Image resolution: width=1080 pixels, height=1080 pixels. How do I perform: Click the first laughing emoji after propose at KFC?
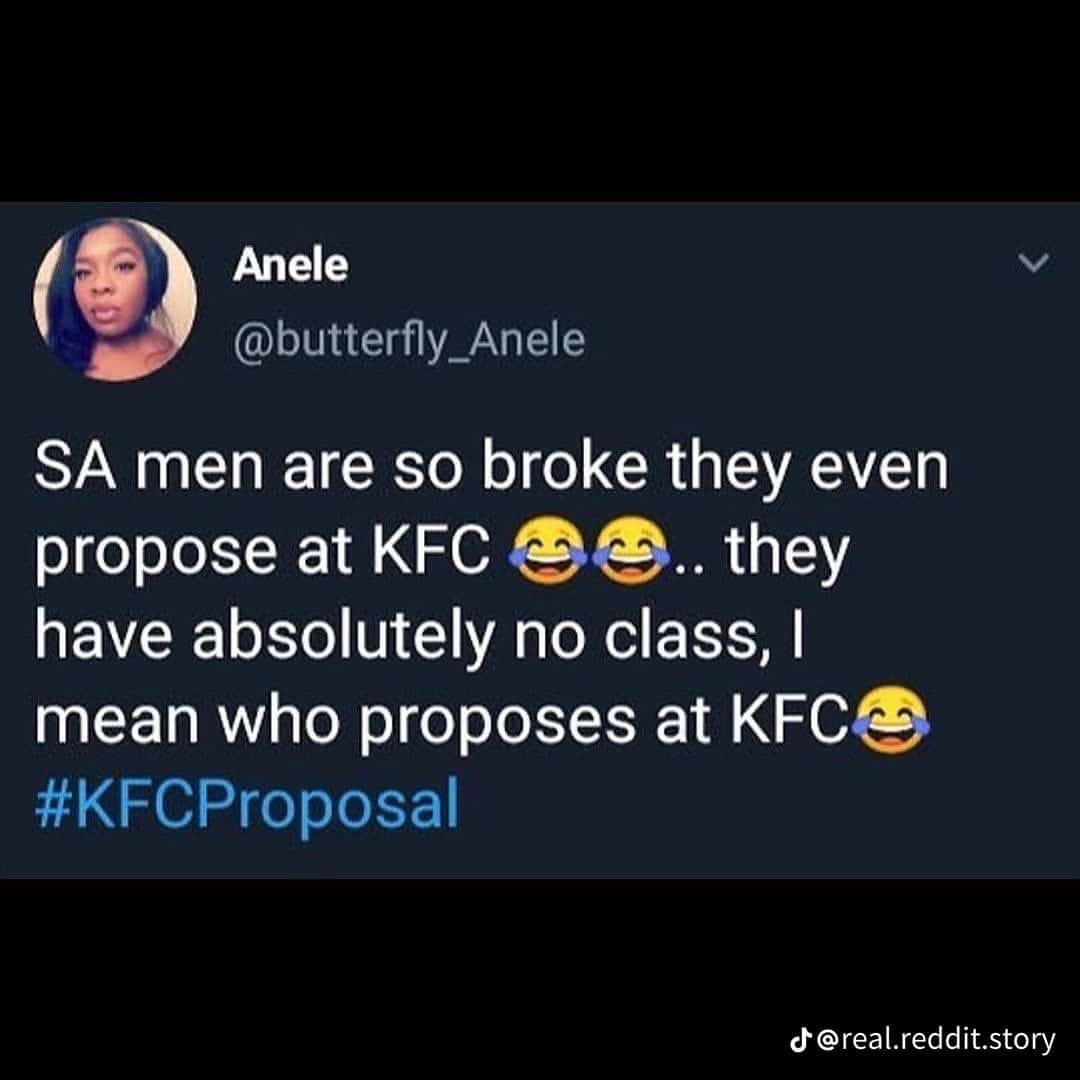(548, 552)
